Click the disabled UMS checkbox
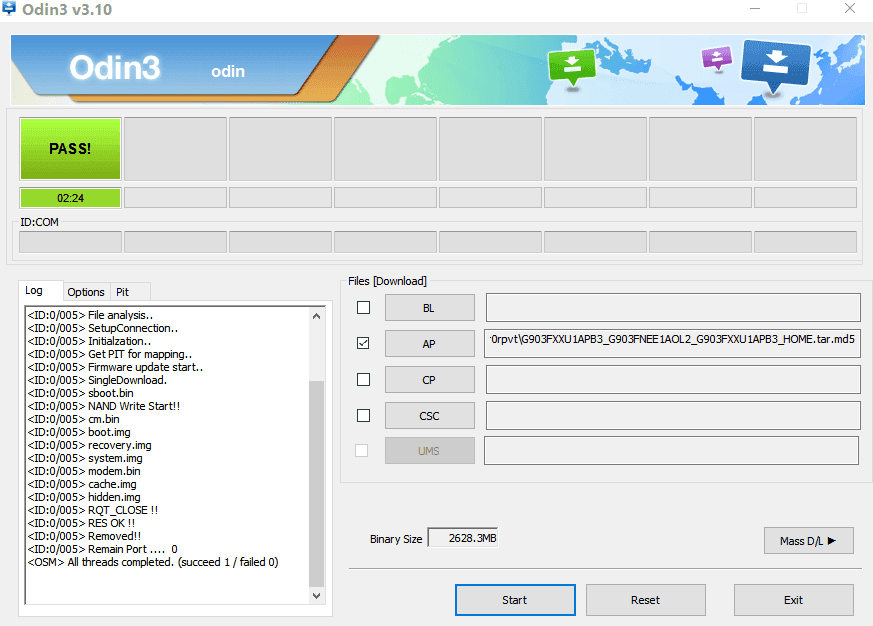The image size is (873, 626). [x=362, y=451]
